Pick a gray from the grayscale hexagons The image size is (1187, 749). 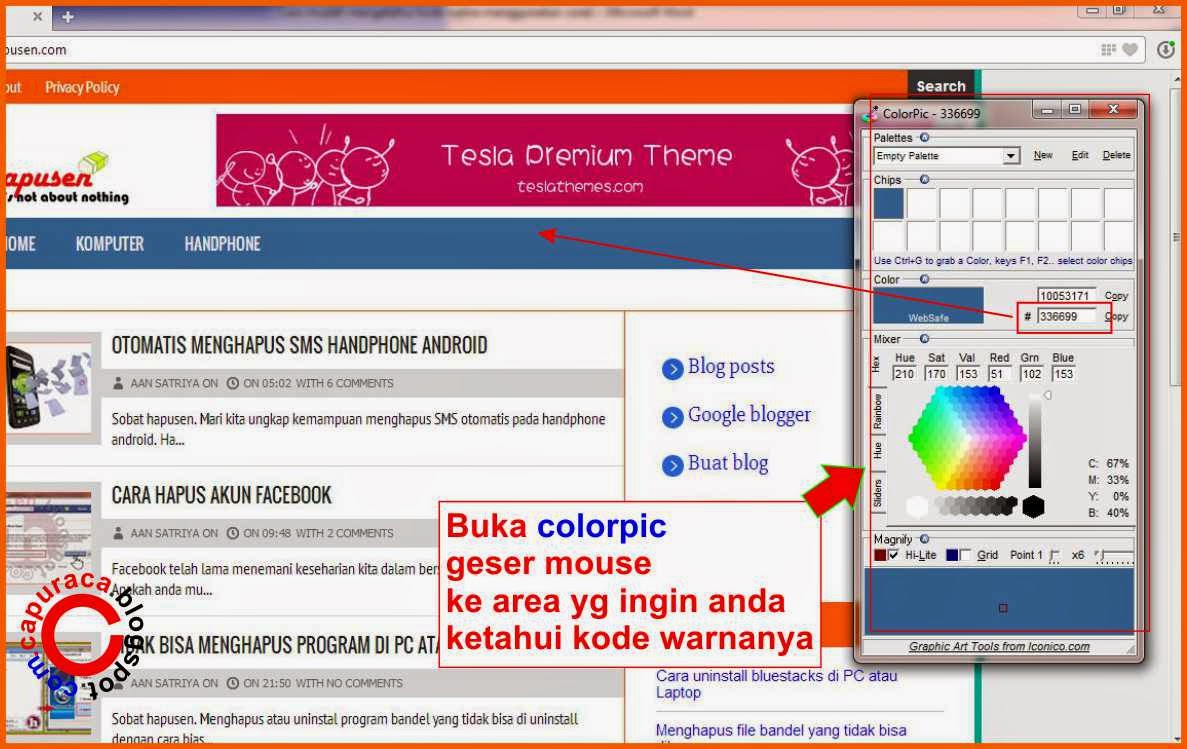(x=976, y=505)
